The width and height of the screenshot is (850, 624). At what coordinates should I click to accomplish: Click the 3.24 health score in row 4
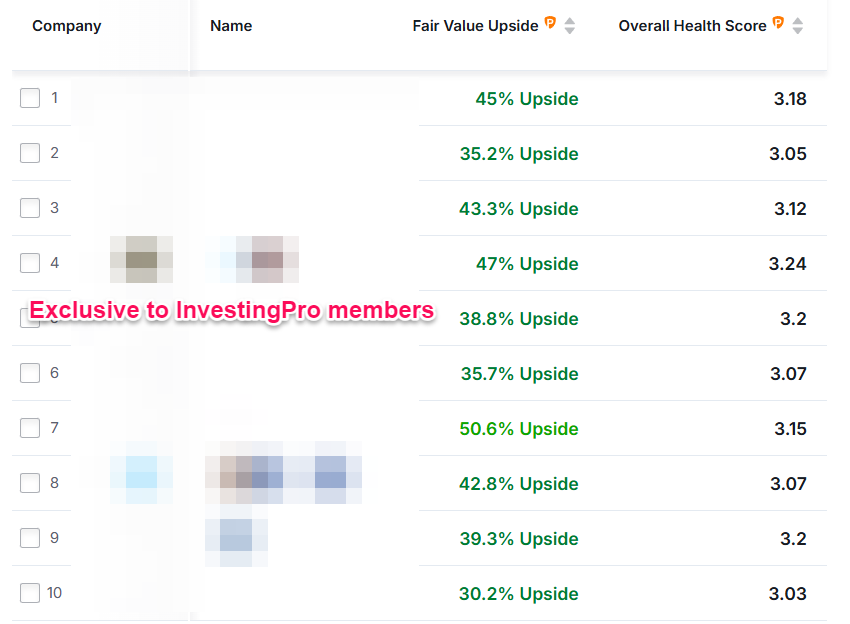coord(787,263)
